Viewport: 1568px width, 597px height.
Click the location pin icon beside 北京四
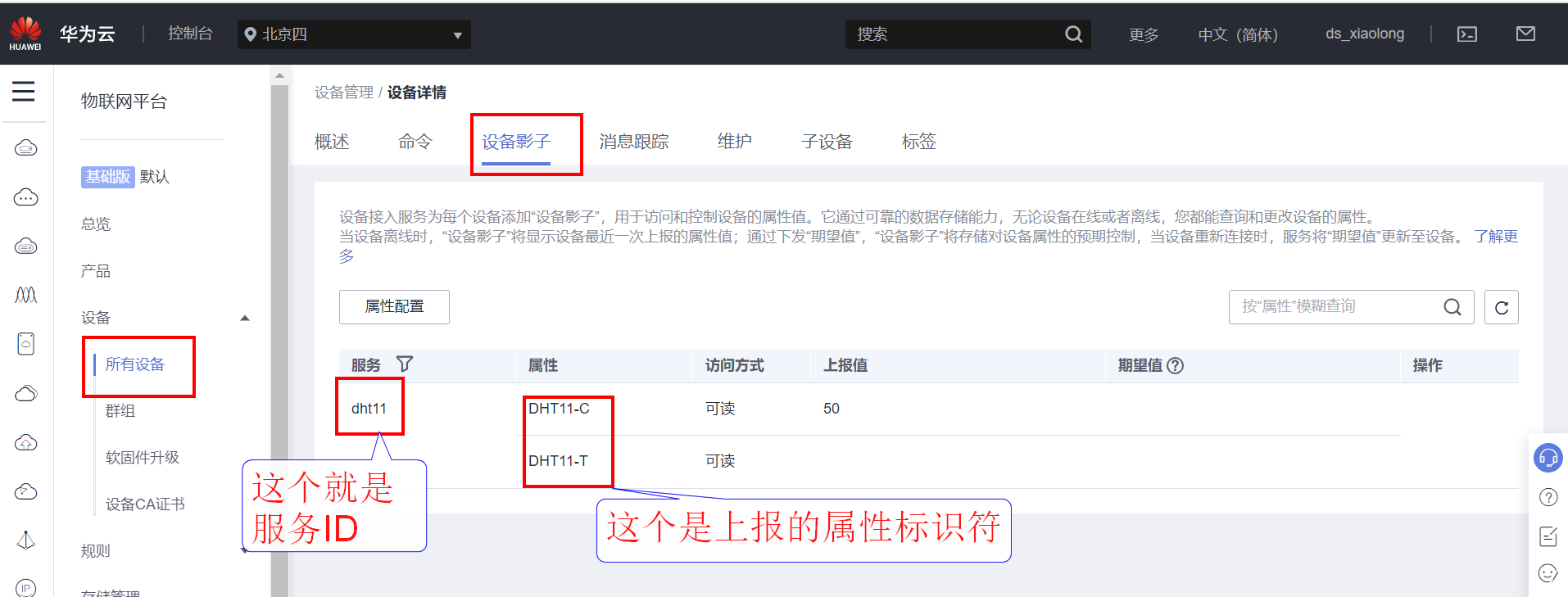251,34
